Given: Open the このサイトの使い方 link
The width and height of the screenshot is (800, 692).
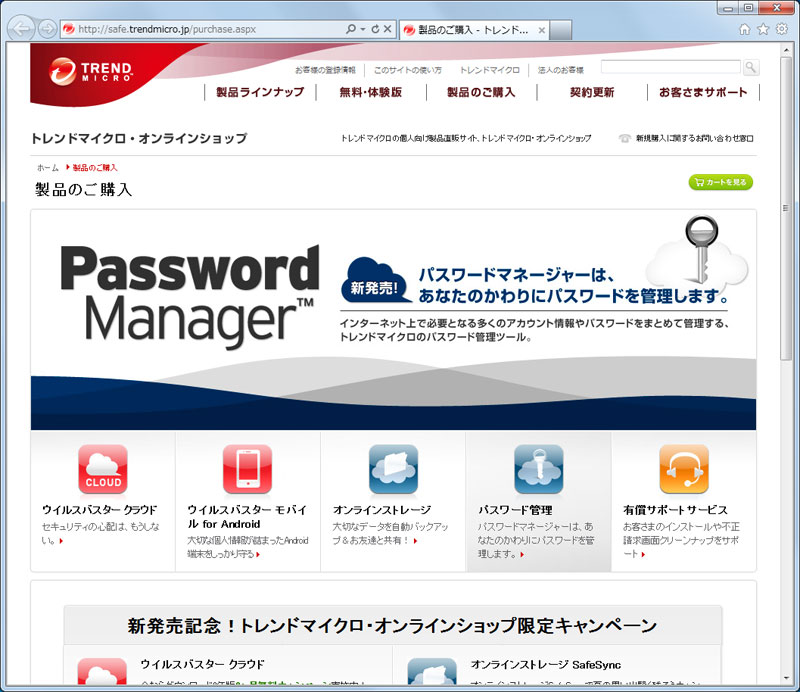Looking at the screenshot, I should (408, 70).
